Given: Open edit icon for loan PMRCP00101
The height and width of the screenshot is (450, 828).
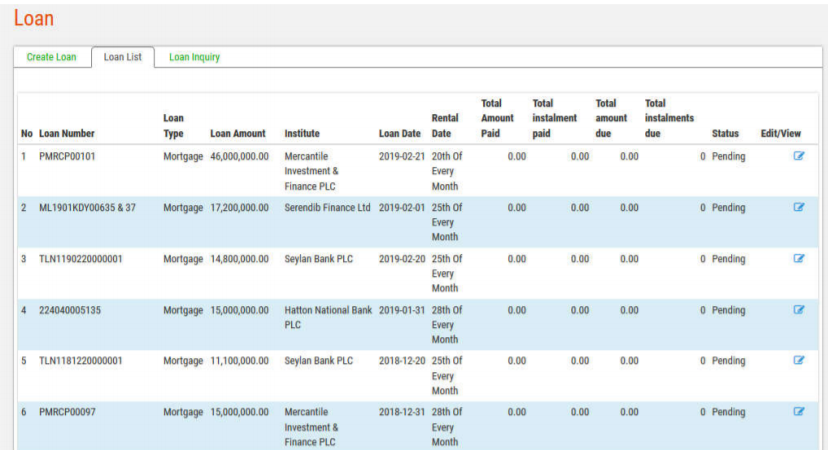Looking at the screenshot, I should (x=799, y=156).
